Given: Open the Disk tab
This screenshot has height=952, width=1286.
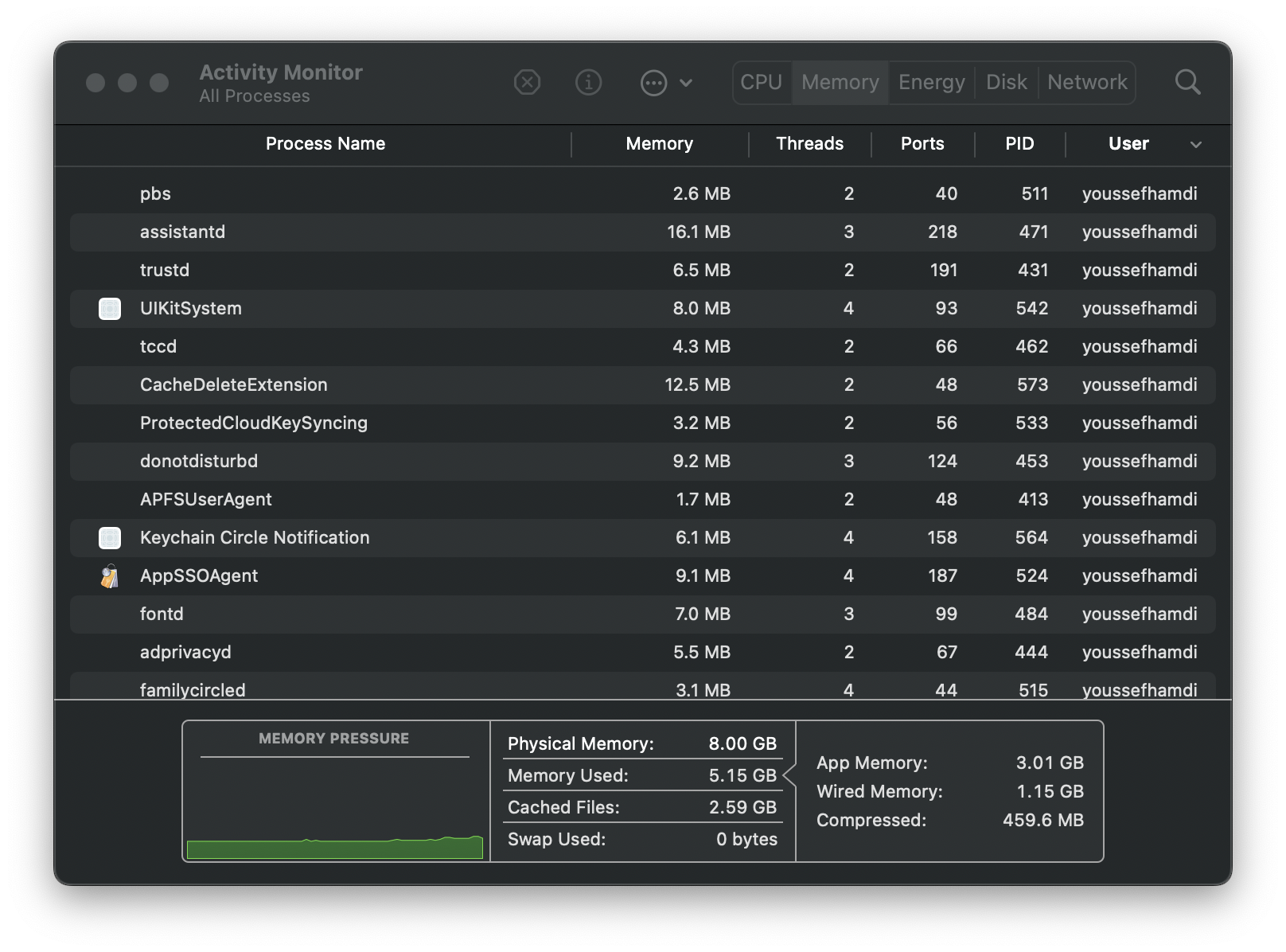Looking at the screenshot, I should [1006, 83].
